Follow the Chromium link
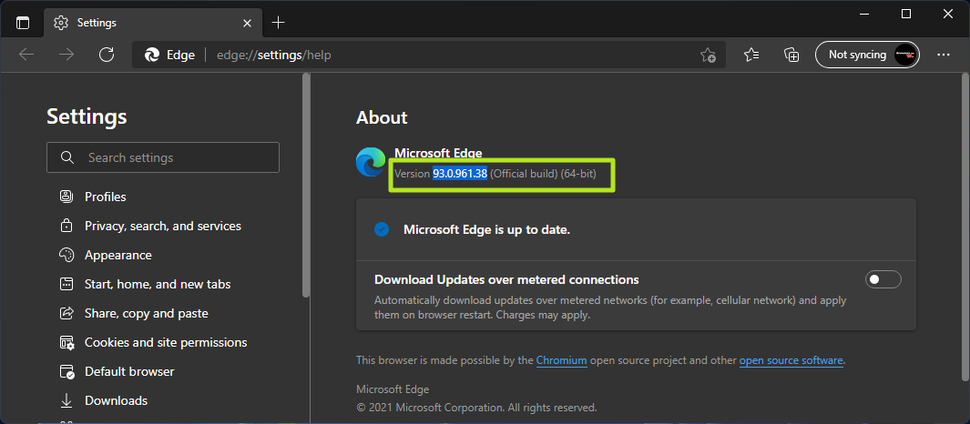 click(x=562, y=360)
